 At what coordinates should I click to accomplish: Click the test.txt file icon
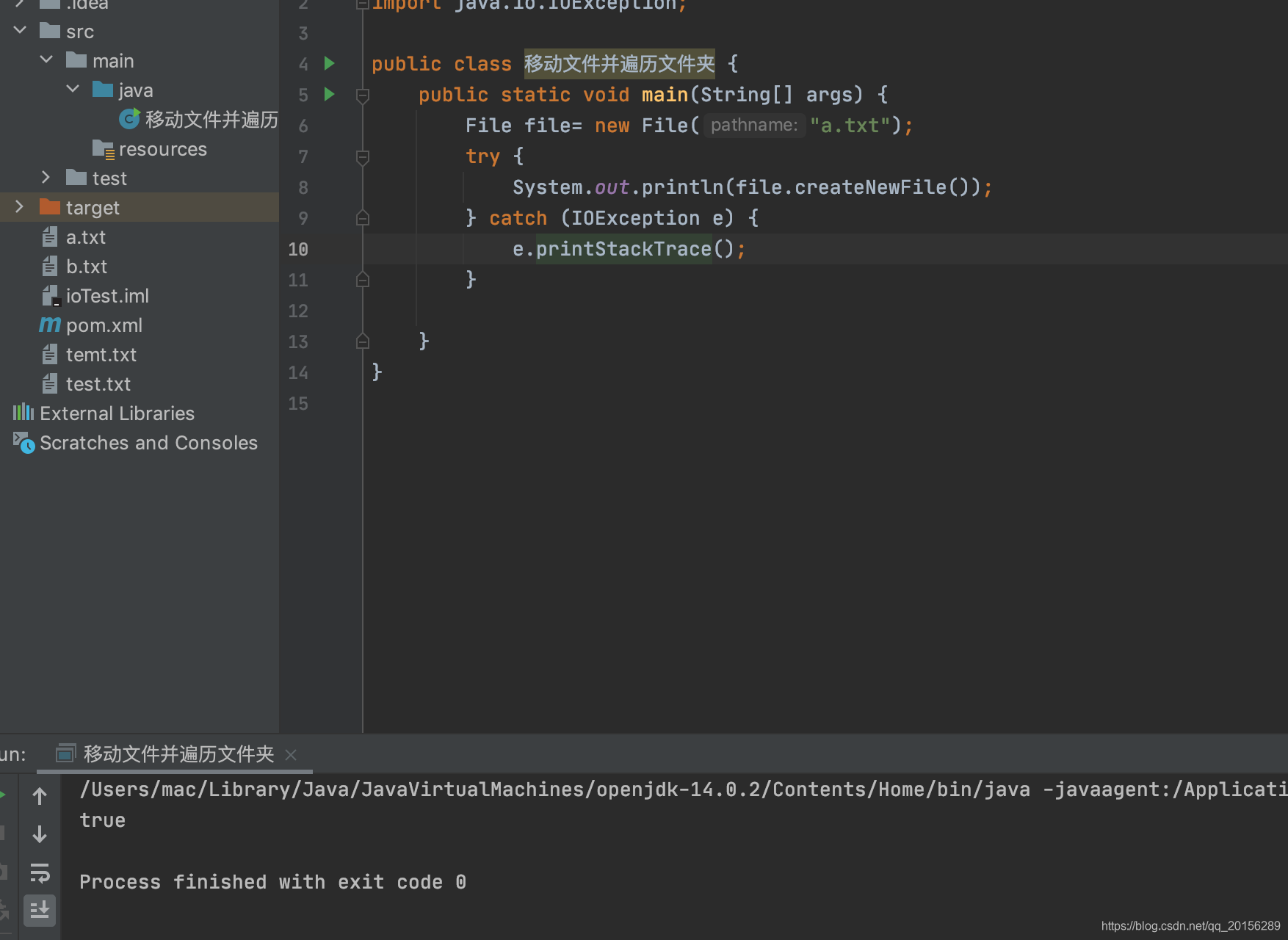49,383
